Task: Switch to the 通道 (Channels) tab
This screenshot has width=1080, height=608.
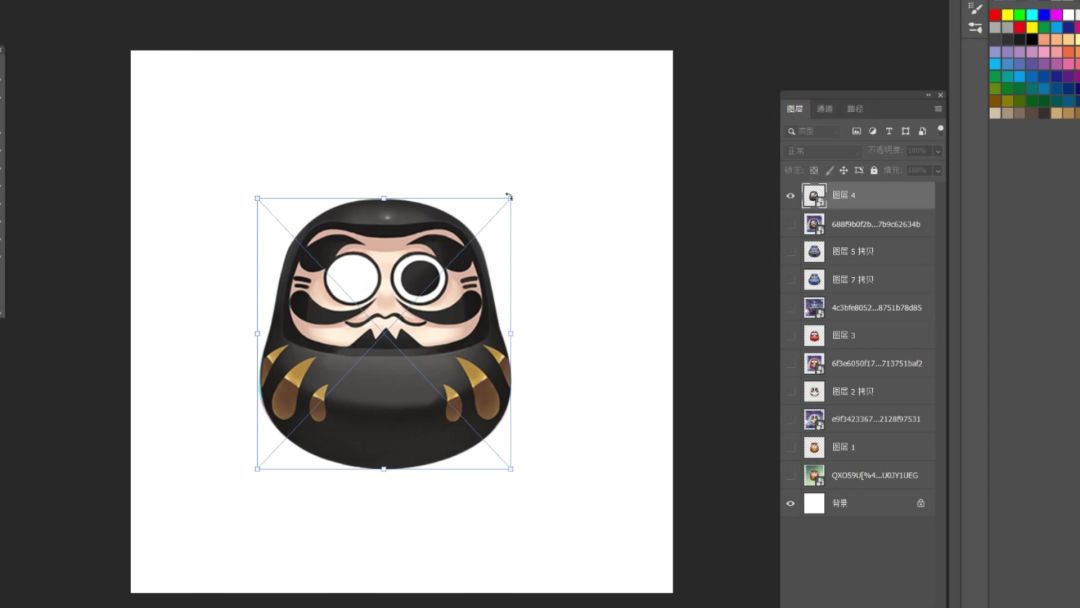Action: tap(824, 109)
